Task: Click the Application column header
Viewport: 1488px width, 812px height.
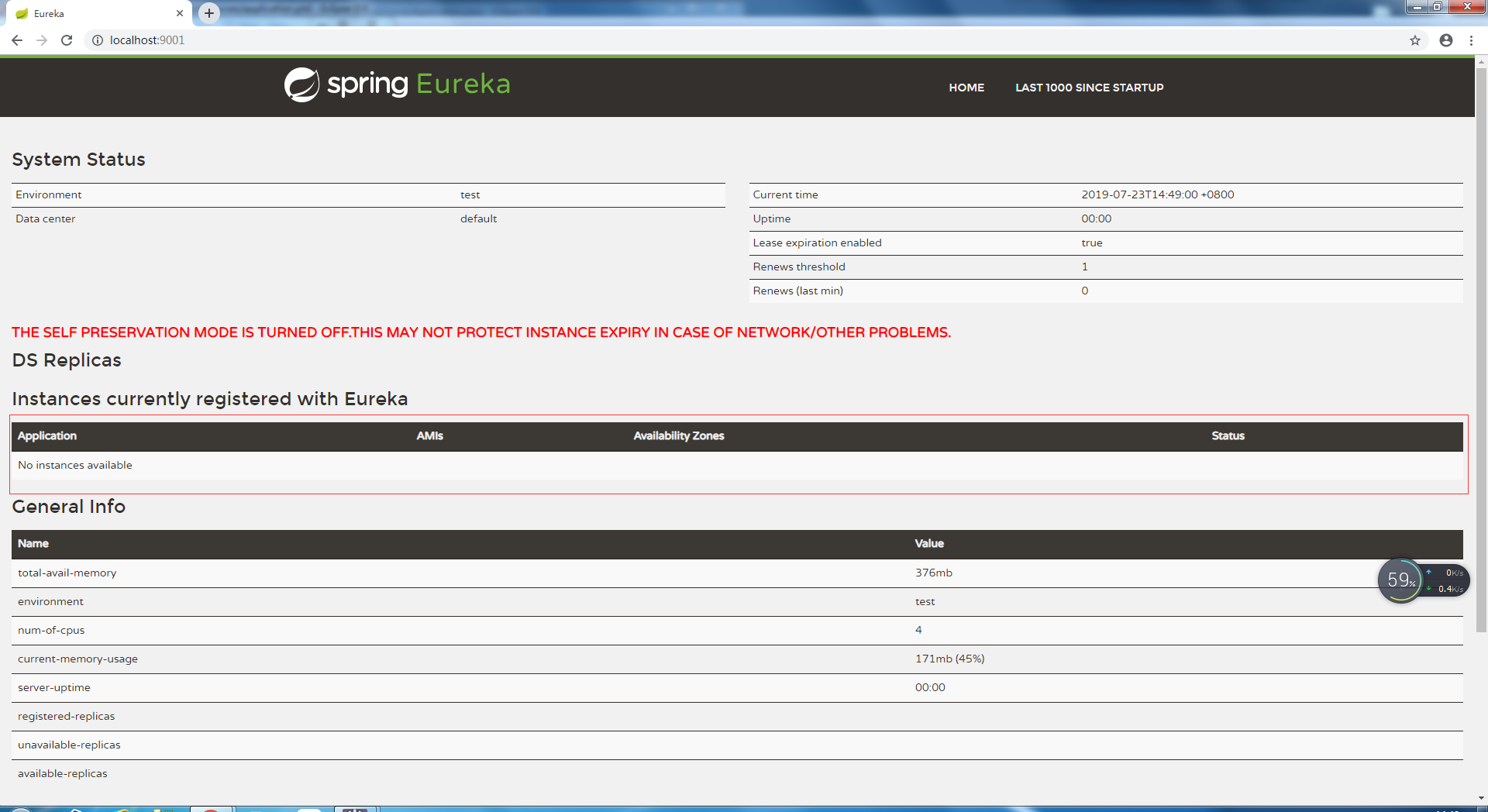Action: 47,436
